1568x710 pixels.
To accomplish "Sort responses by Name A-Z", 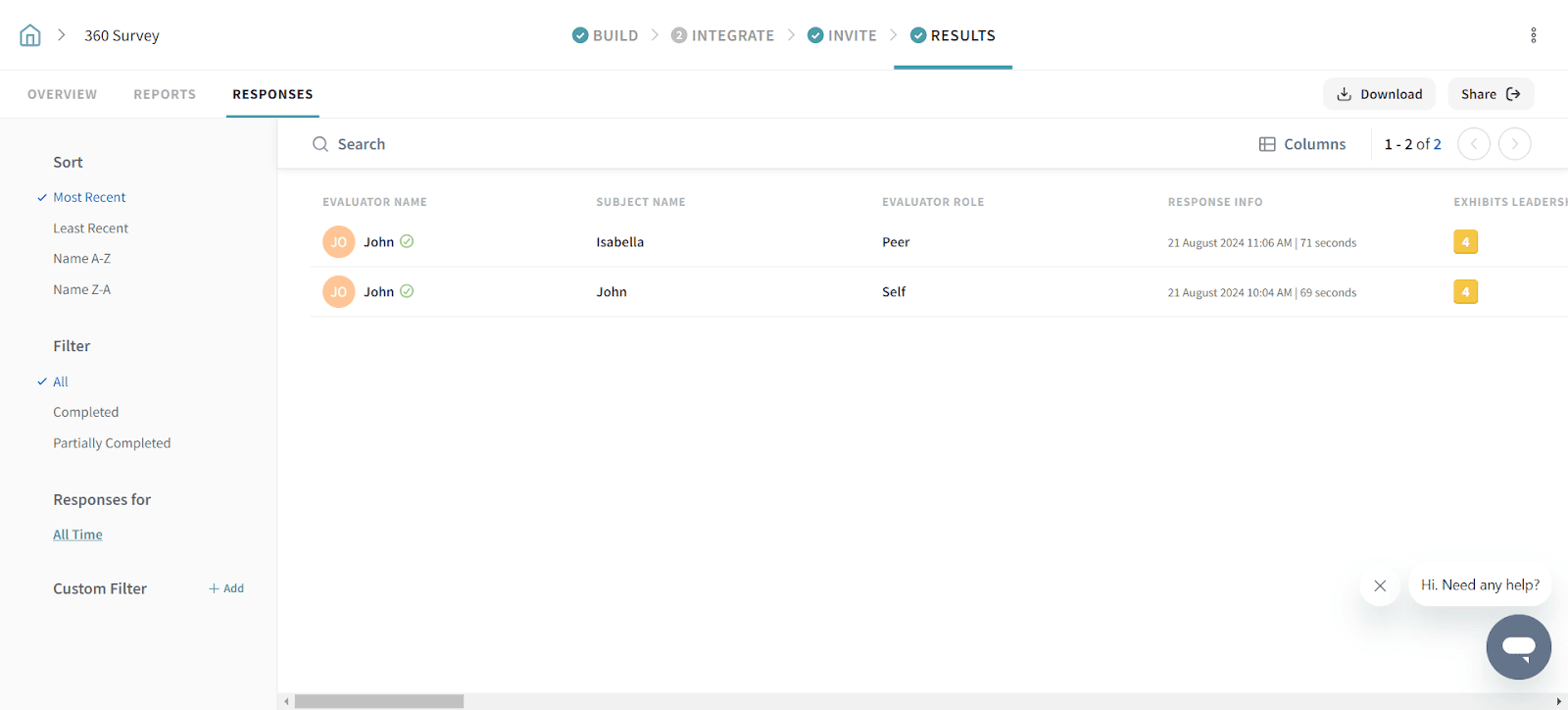I will pyautogui.click(x=81, y=259).
